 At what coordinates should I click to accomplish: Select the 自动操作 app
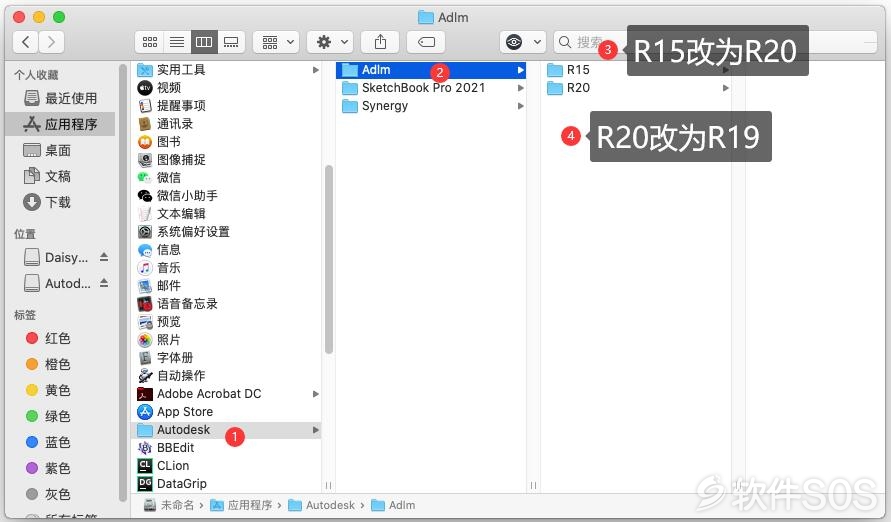(x=227, y=375)
